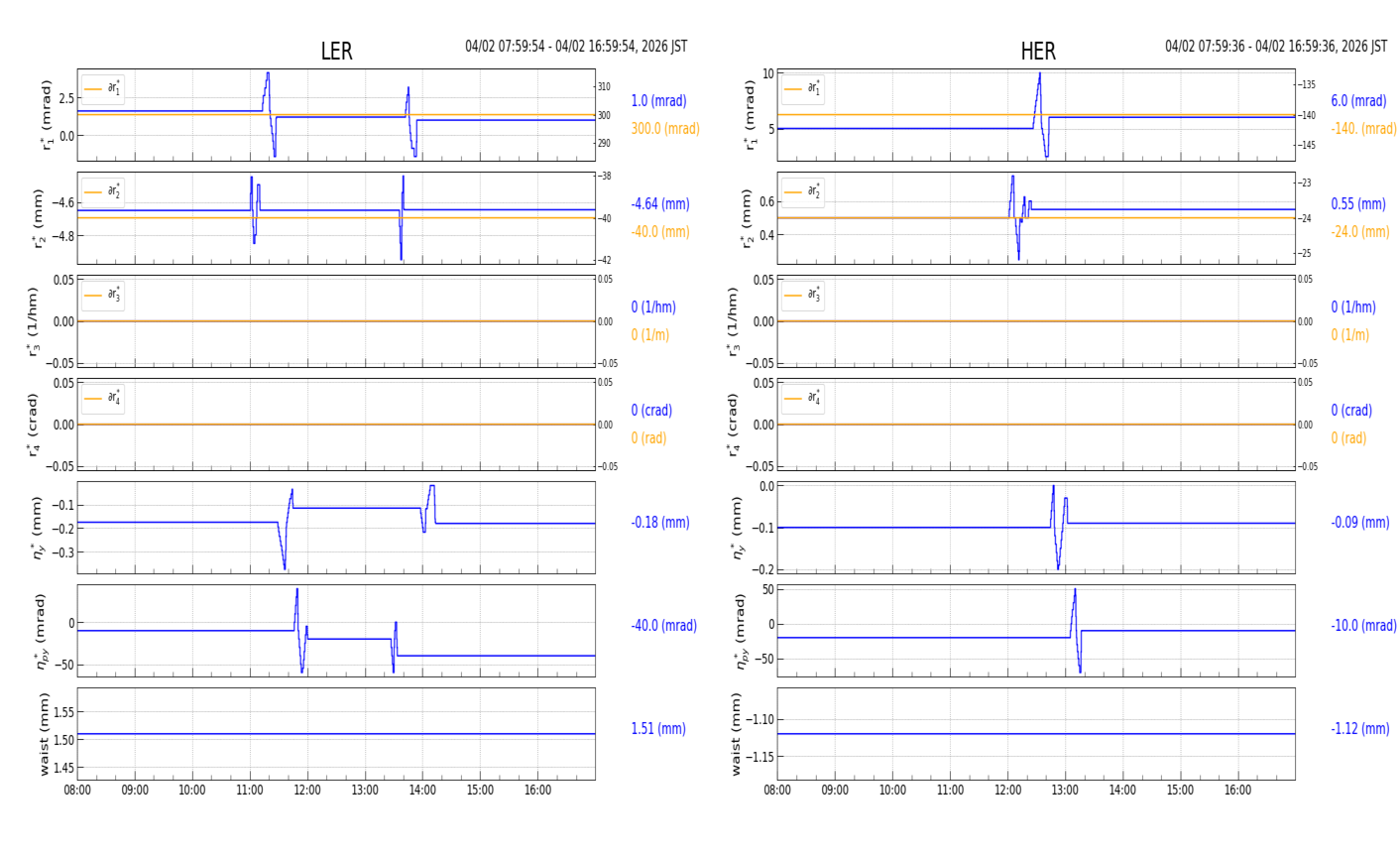1400x857 pixels.
Task: Click the HER r3* legend box
Action: tap(803, 295)
